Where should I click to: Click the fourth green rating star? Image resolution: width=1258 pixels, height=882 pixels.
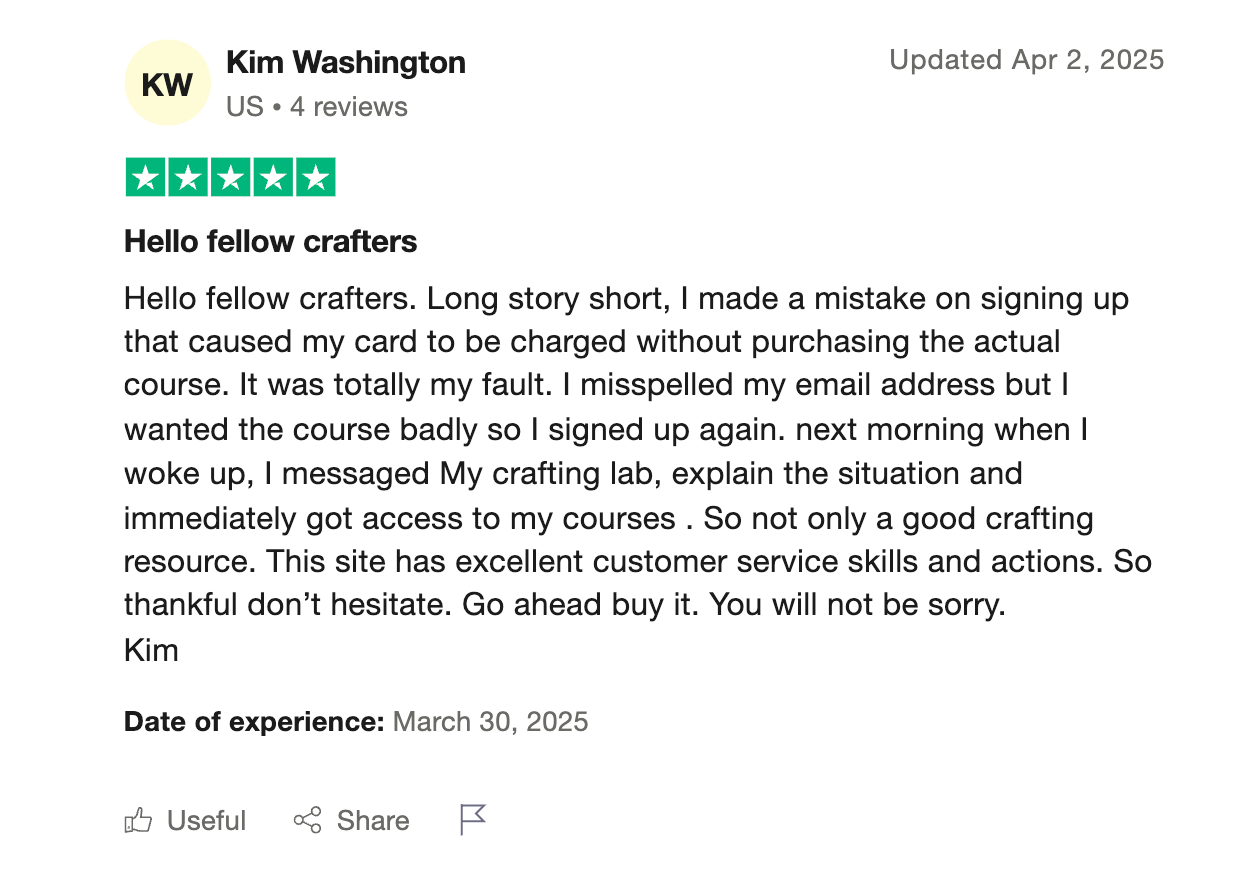[x=272, y=178]
